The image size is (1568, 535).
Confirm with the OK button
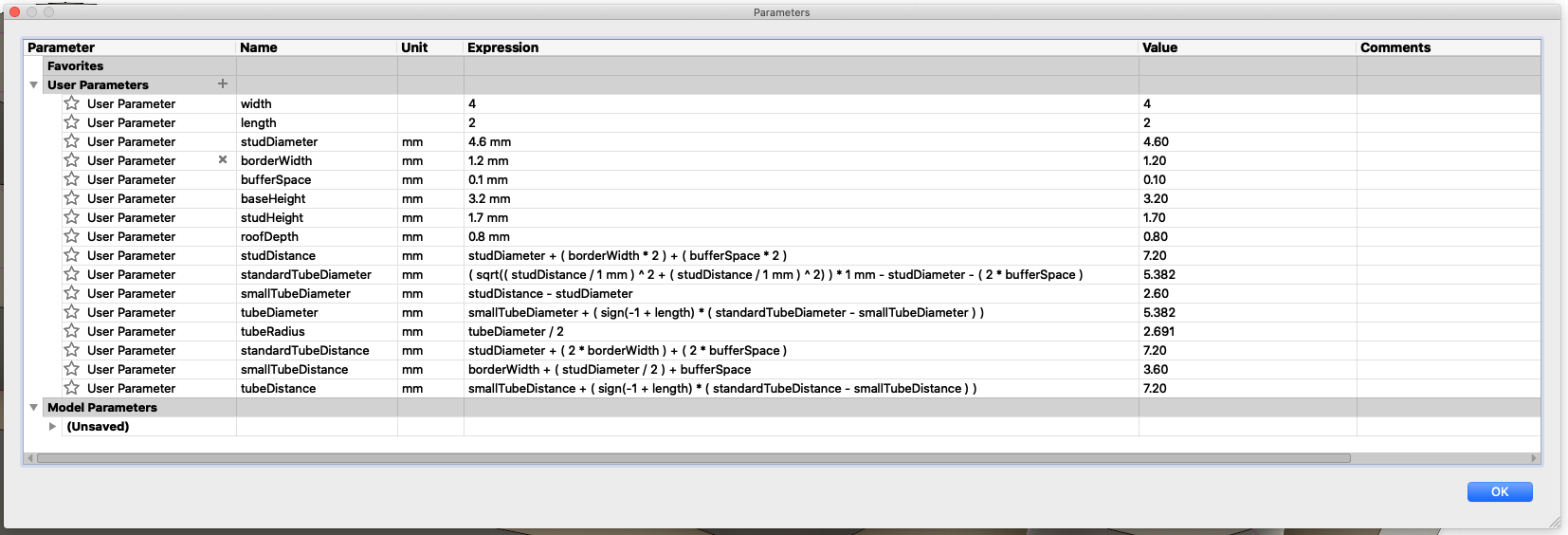tap(1500, 491)
